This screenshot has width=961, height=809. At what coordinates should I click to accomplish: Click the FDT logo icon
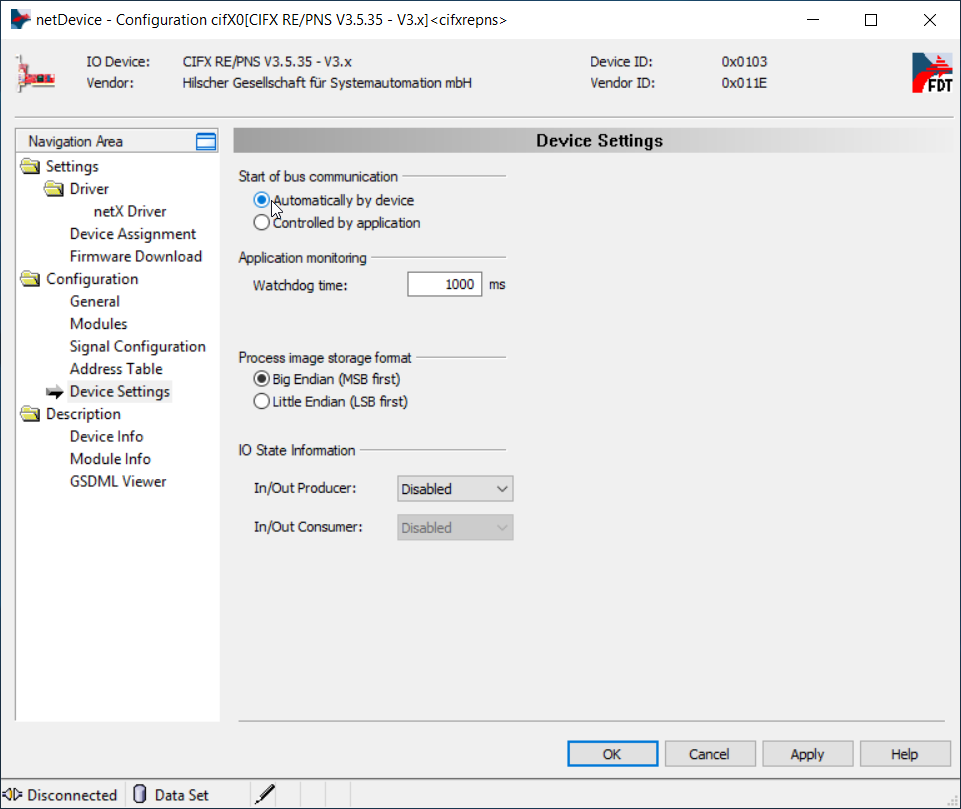931,73
